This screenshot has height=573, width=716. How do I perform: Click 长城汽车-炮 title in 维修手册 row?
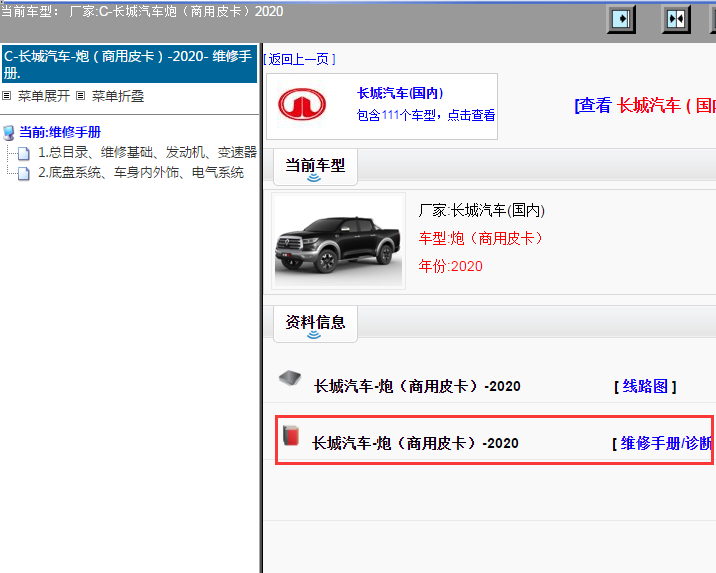[x=416, y=443]
